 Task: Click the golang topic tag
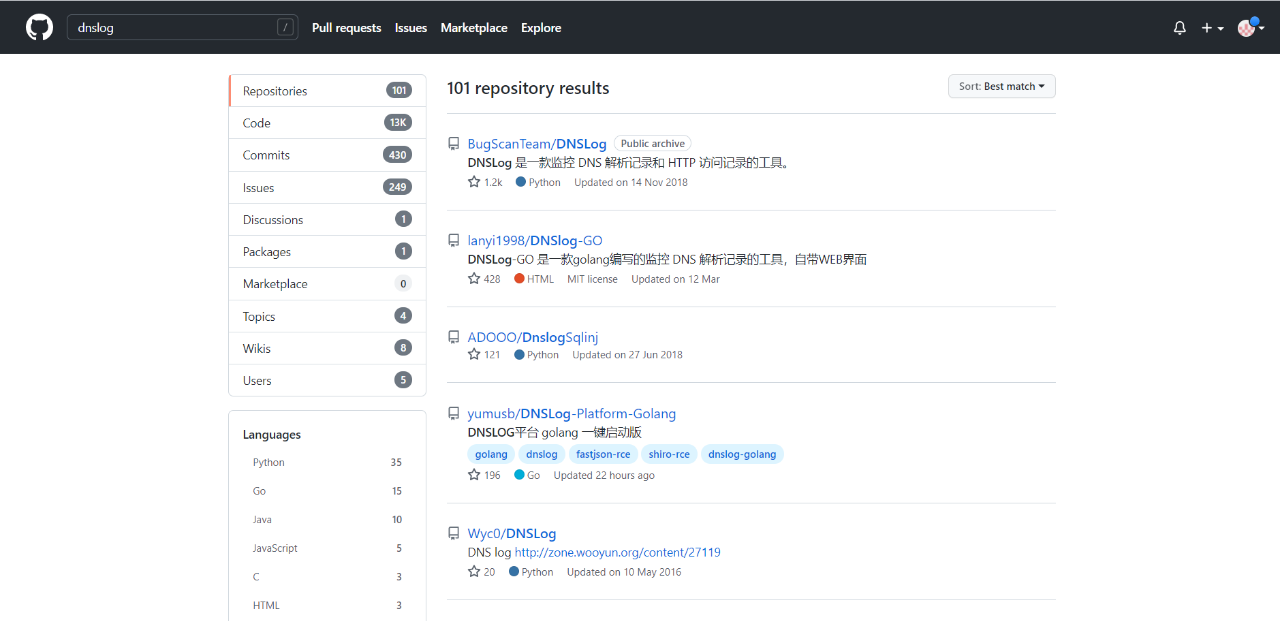click(491, 454)
